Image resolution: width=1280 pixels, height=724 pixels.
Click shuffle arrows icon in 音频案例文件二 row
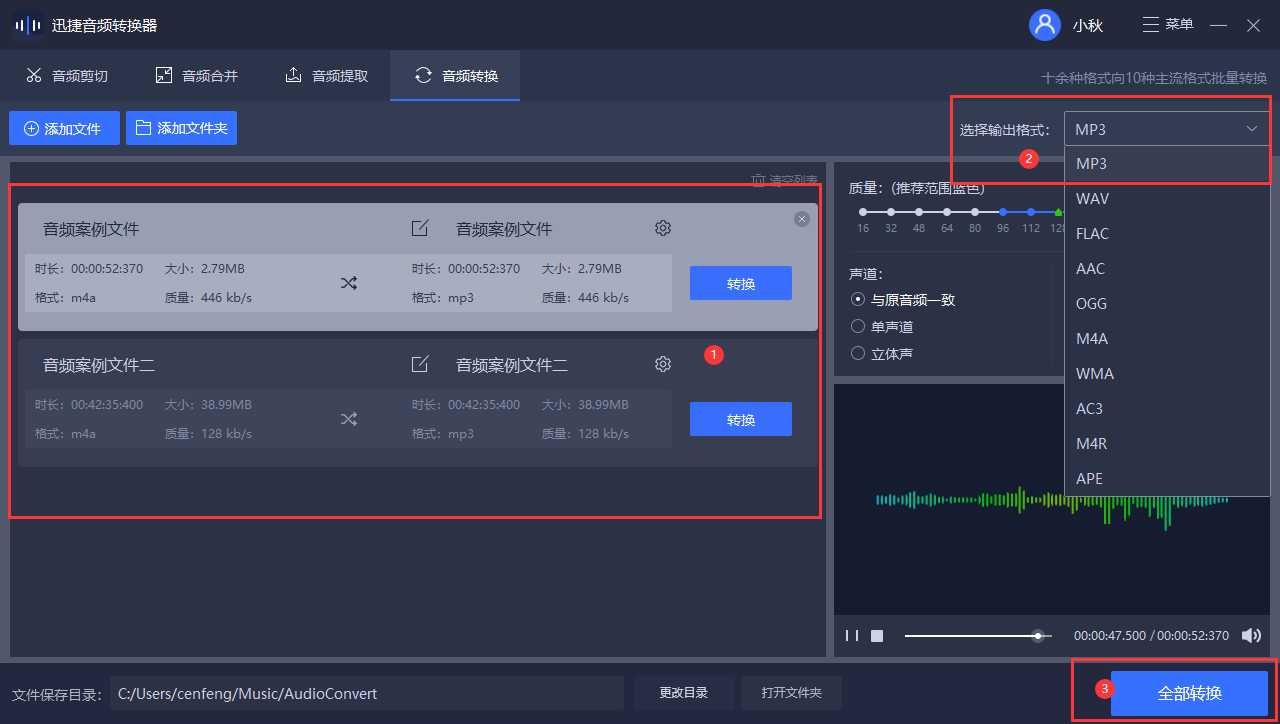[x=348, y=419]
